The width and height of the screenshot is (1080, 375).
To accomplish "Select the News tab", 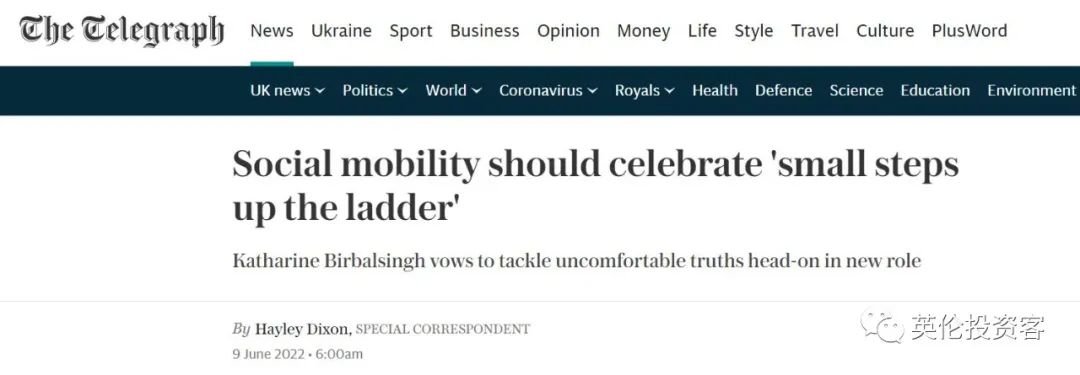I will [x=271, y=31].
